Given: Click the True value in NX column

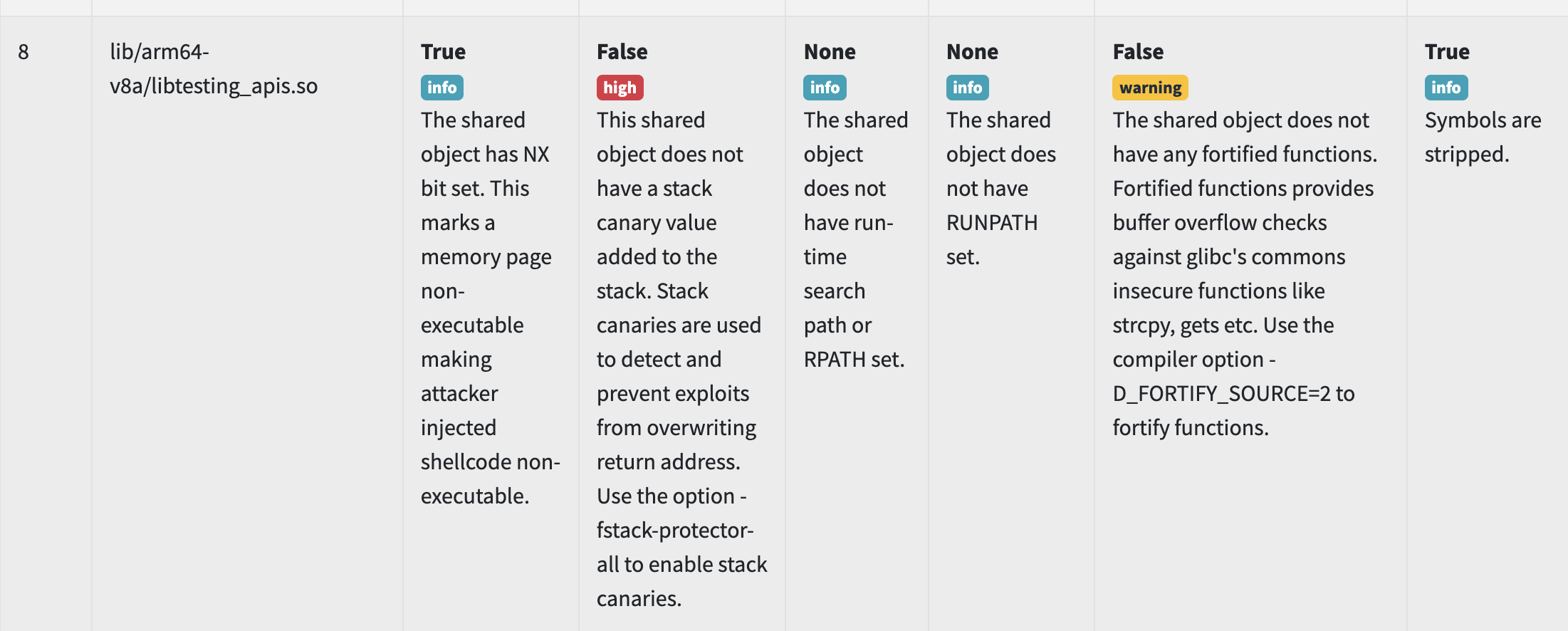Looking at the screenshot, I should click(x=443, y=52).
